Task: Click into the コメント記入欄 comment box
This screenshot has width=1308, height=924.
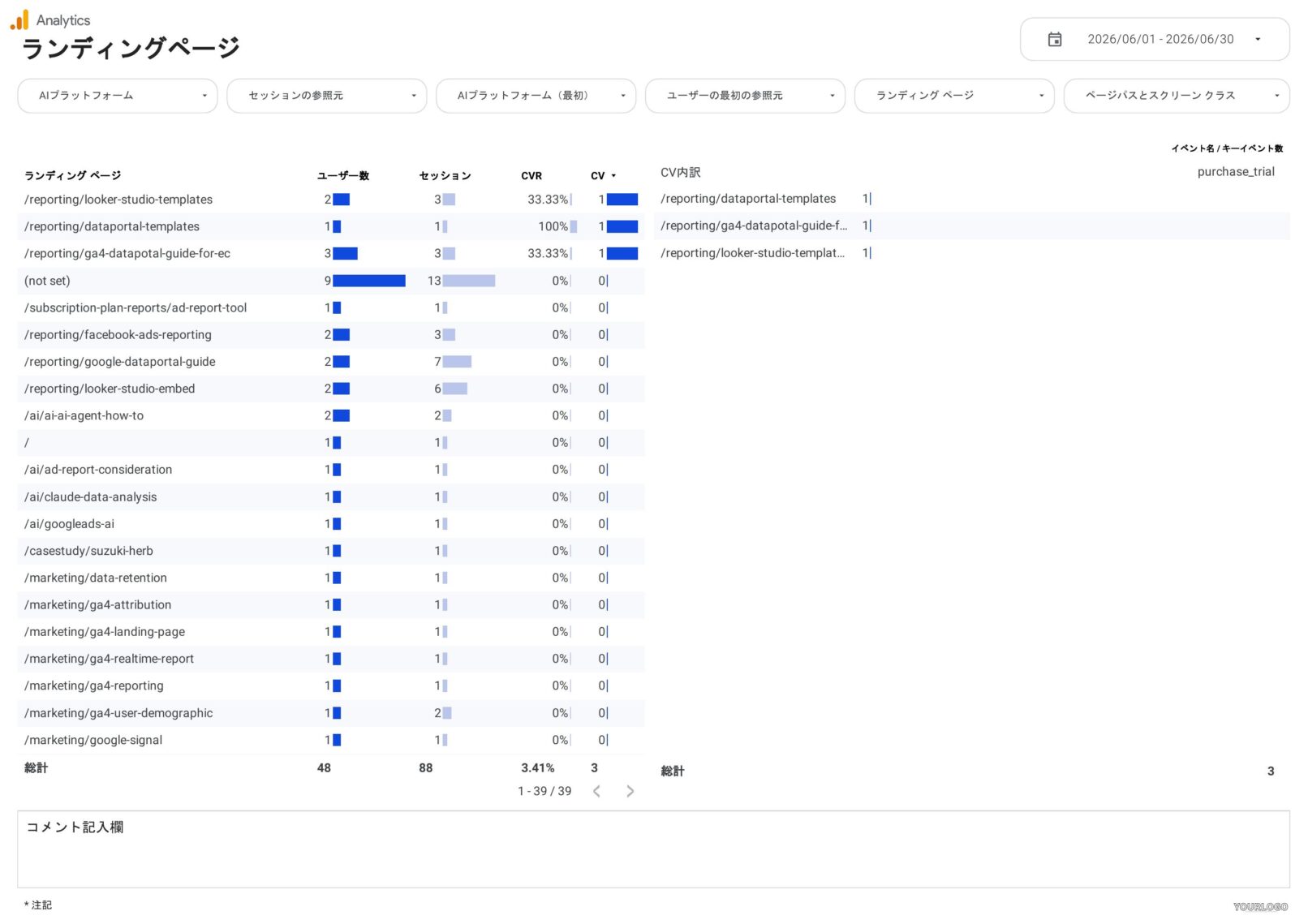Action: point(653,849)
